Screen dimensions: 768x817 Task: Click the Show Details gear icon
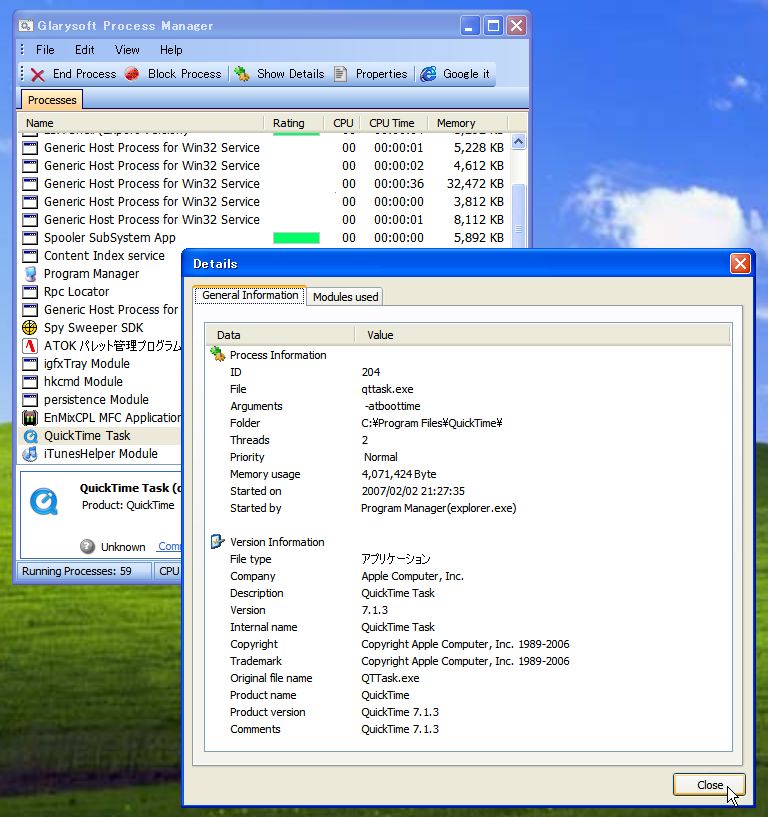[242, 74]
